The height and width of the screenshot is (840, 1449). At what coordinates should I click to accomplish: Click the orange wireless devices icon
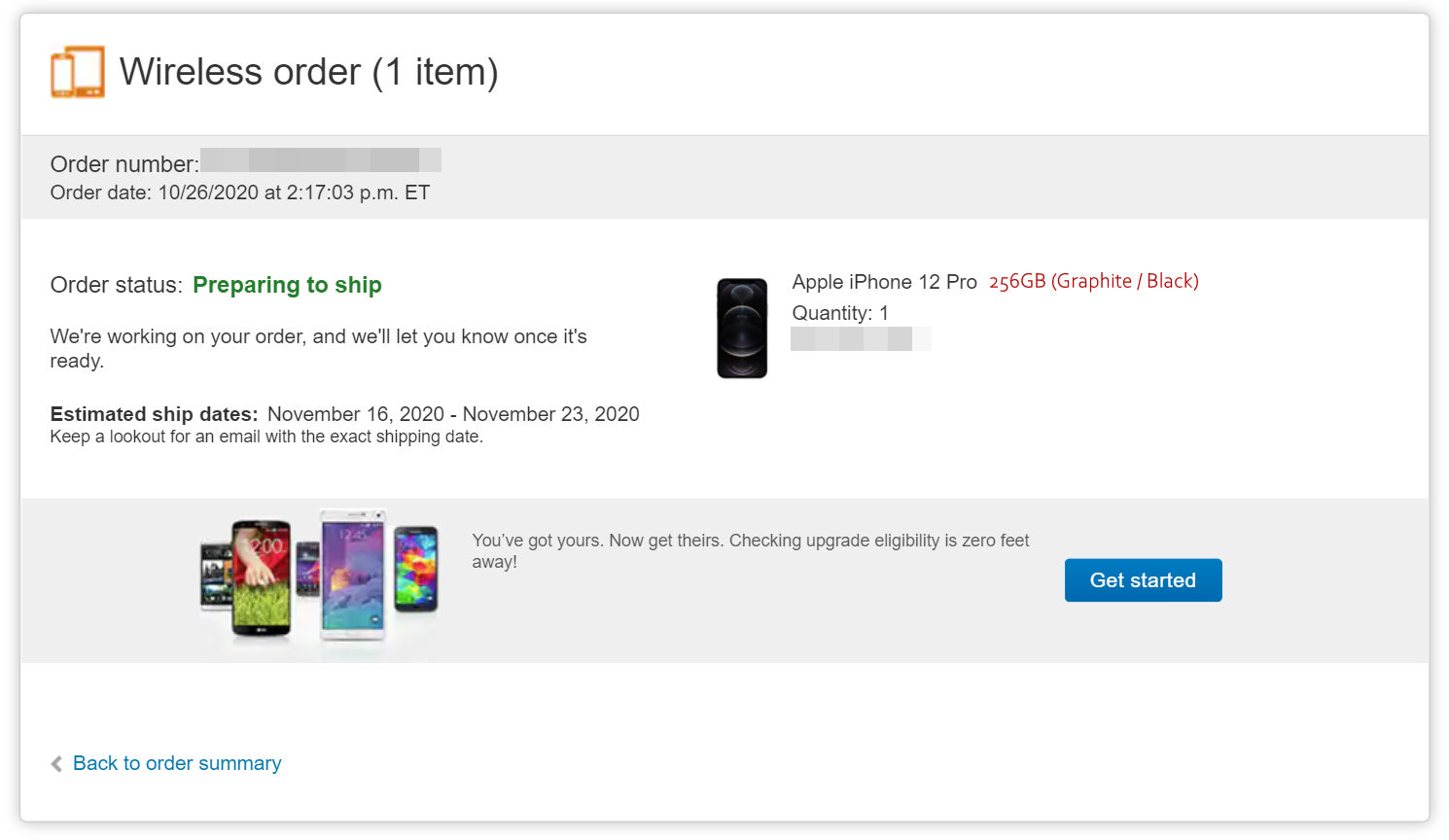click(78, 72)
